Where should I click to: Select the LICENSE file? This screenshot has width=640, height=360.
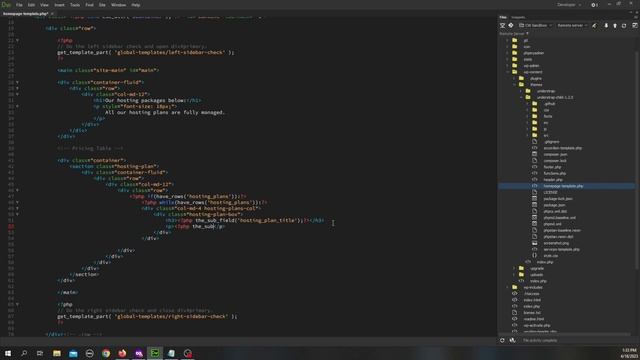(550, 192)
